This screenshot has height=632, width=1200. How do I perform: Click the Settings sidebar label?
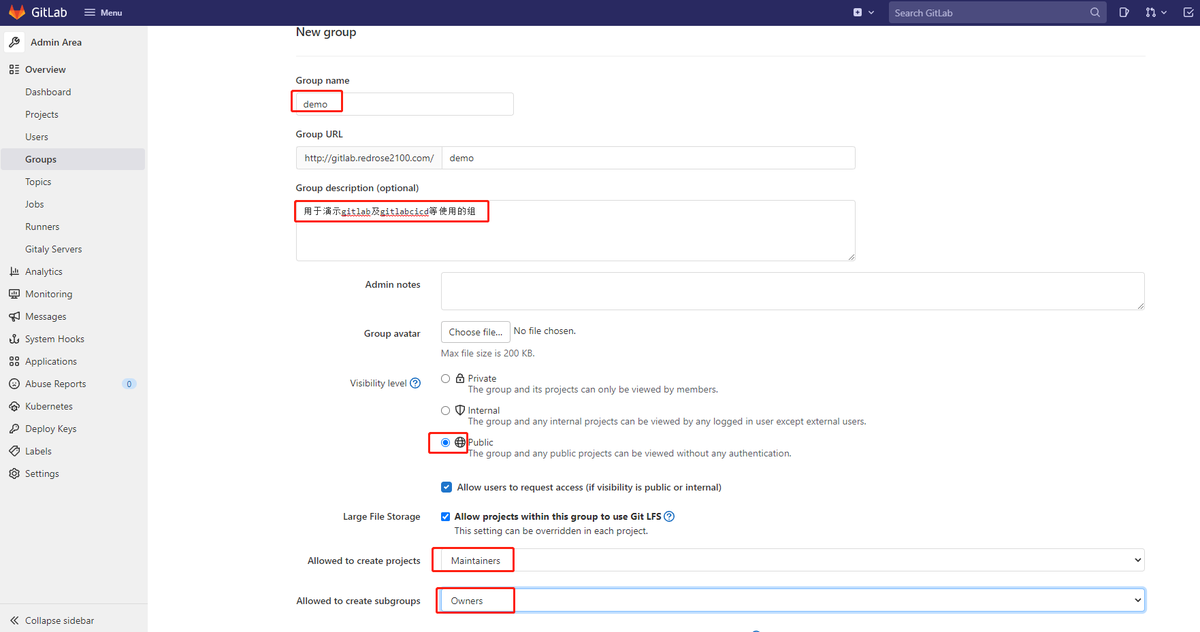point(42,474)
